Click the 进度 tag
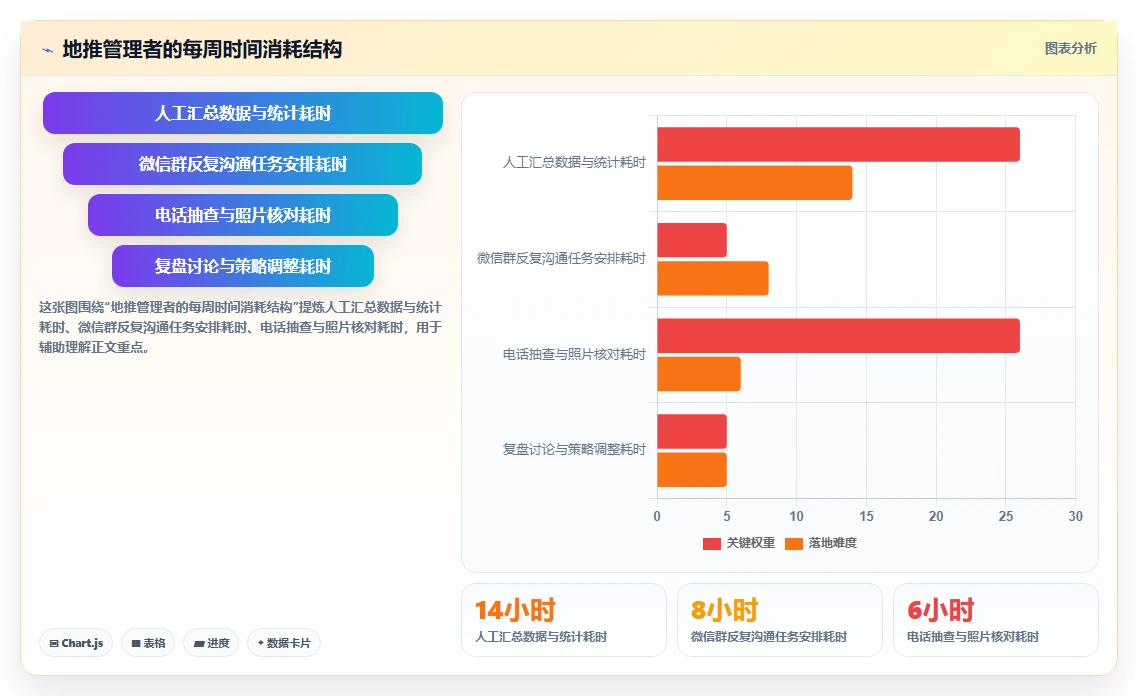The image size is (1138, 696). (x=211, y=643)
